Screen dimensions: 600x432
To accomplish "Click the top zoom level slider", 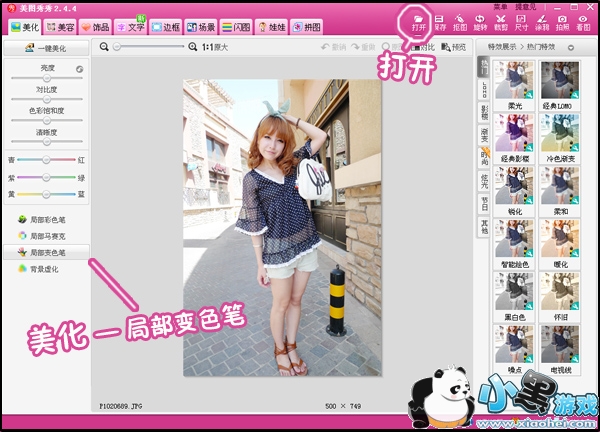I will tap(148, 47).
